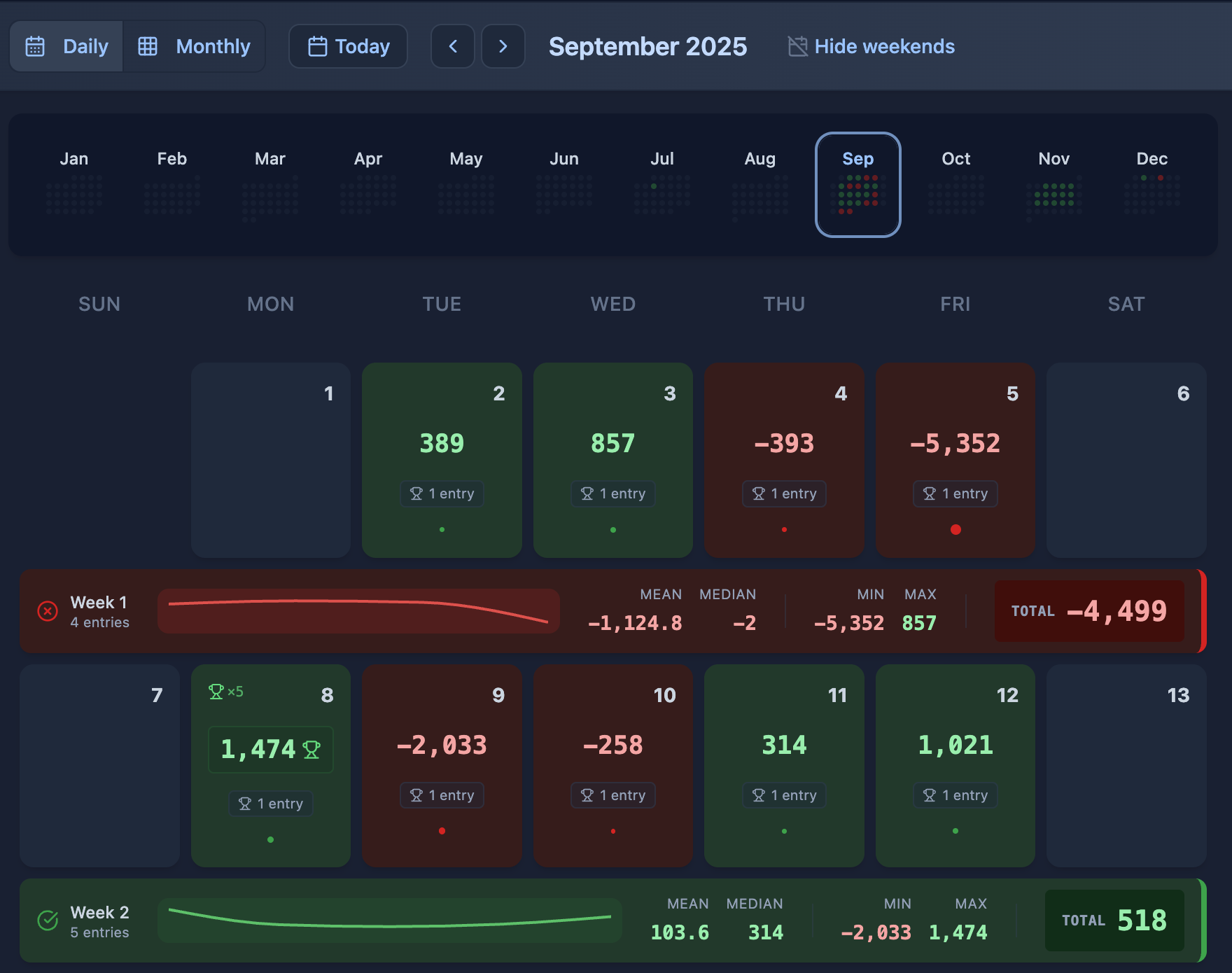Click the Week 1 red sparkline chart
The image size is (1232, 973).
[358, 611]
